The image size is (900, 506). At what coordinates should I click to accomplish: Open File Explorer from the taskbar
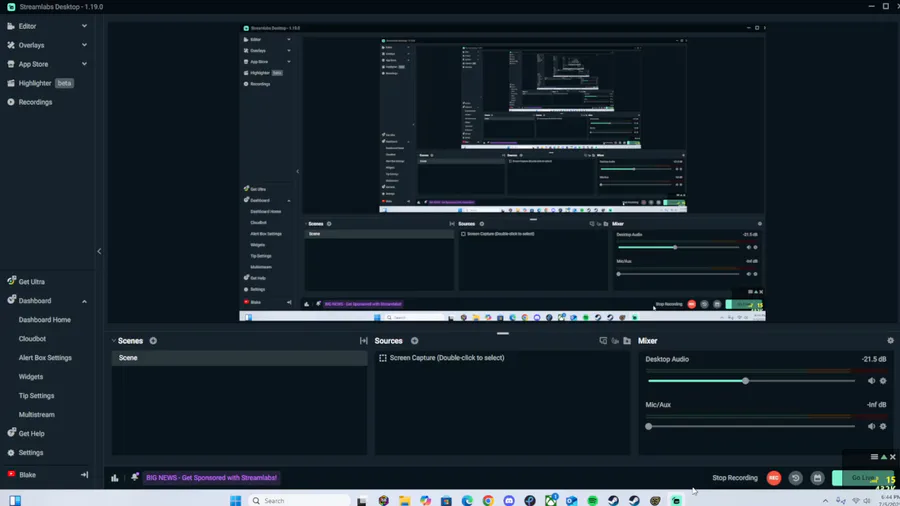pos(405,500)
